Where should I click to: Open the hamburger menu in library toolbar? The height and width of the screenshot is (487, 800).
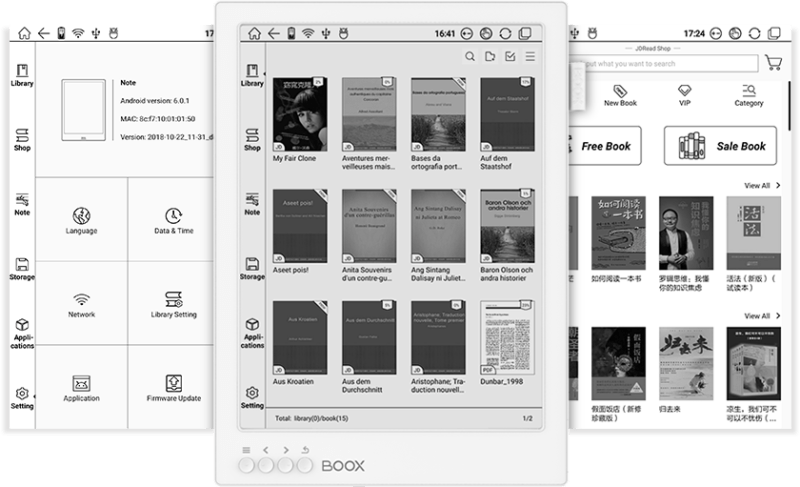coord(530,57)
